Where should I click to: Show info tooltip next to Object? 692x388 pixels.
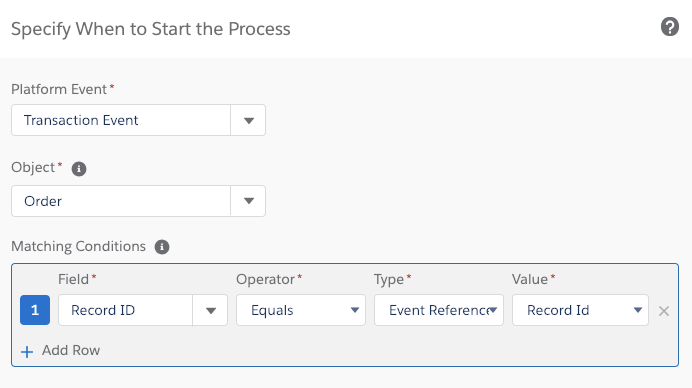pyautogui.click(x=79, y=169)
